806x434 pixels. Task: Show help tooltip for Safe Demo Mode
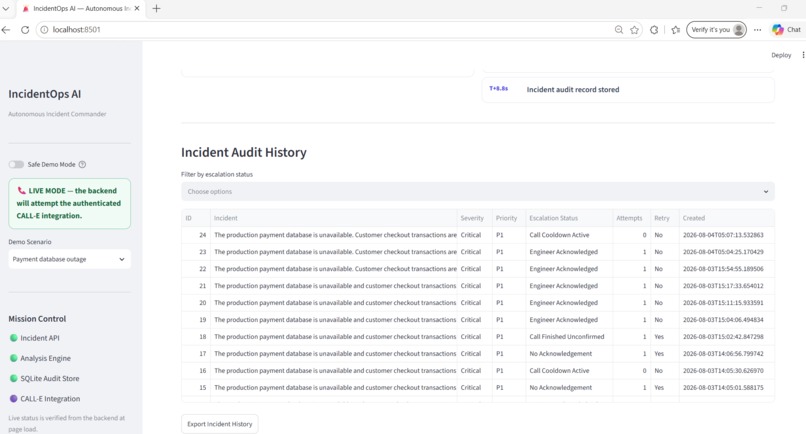82,165
